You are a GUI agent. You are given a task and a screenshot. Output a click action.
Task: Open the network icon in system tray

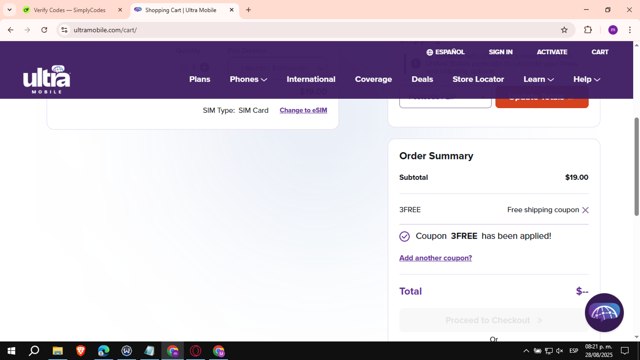pos(549,351)
